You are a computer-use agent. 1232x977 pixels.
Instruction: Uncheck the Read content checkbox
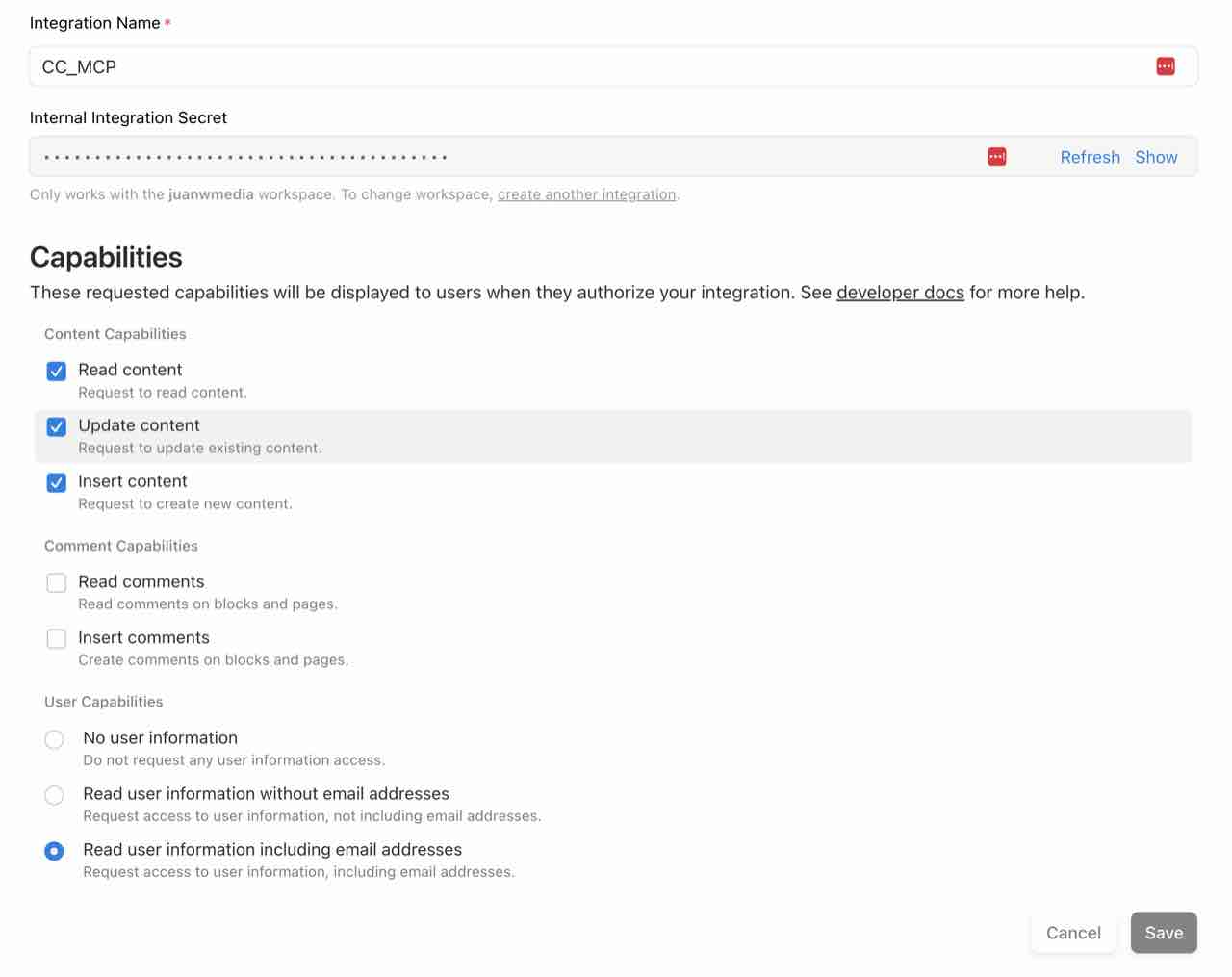[x=57, y=372]
